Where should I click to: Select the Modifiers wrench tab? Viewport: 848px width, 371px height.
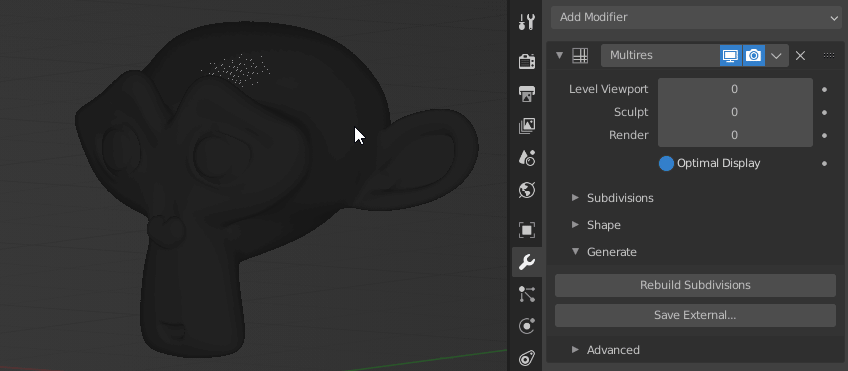(x=526, y=262)
